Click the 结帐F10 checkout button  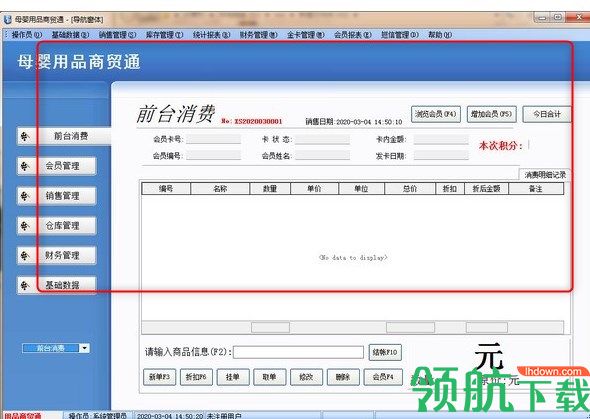click(x=385, y=352)
